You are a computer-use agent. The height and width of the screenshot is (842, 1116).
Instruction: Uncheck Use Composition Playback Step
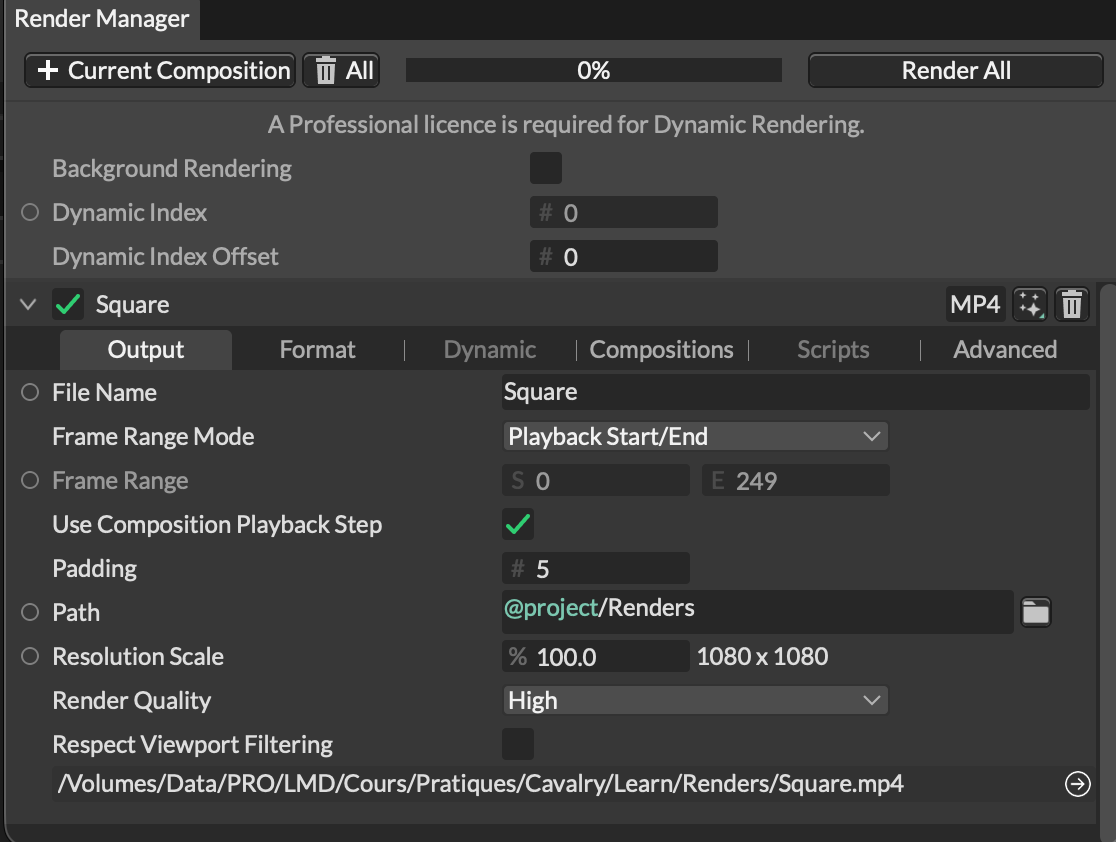[x=518, y=524]
